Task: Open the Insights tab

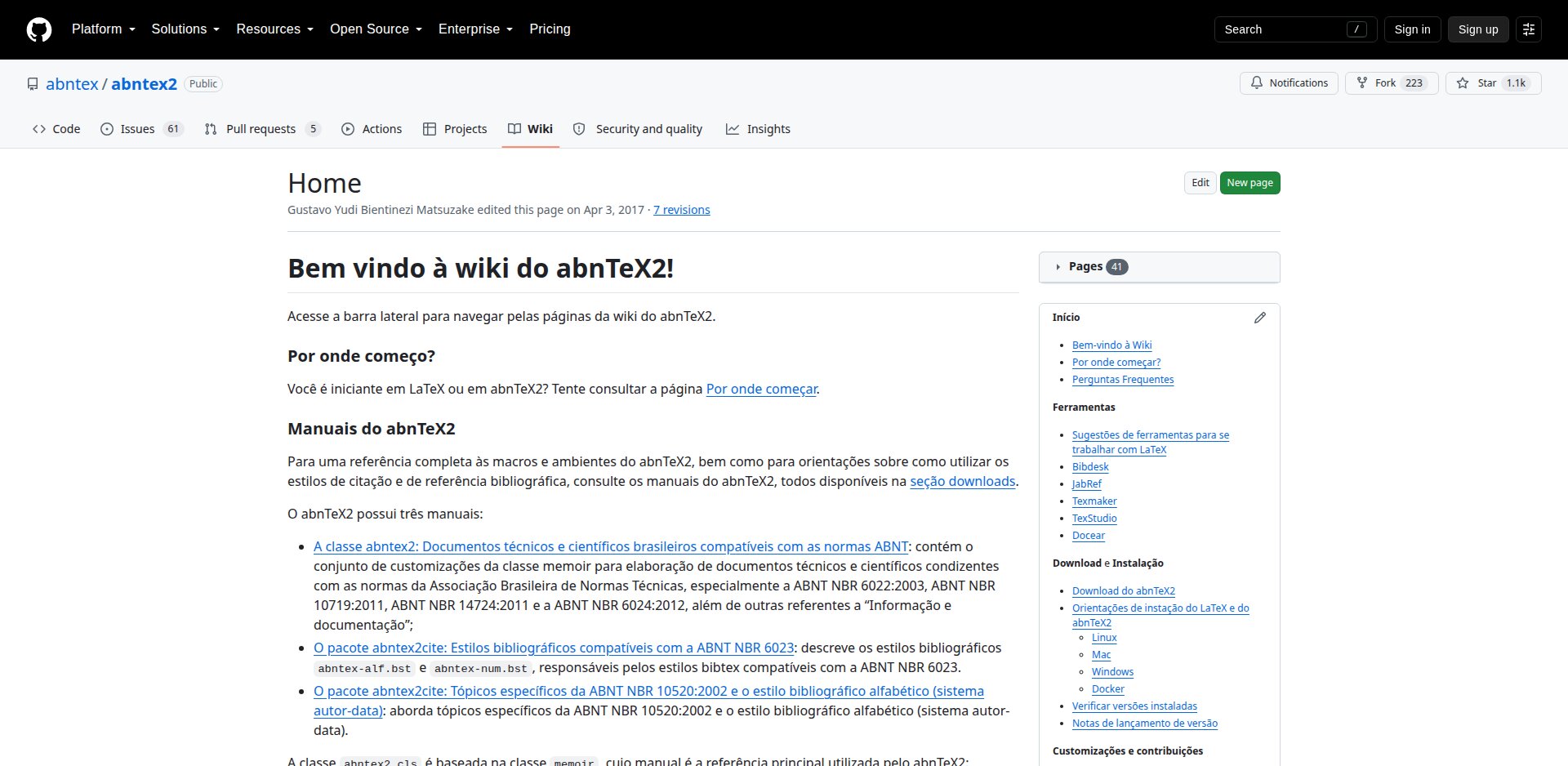Action: (x=758, y=129)
